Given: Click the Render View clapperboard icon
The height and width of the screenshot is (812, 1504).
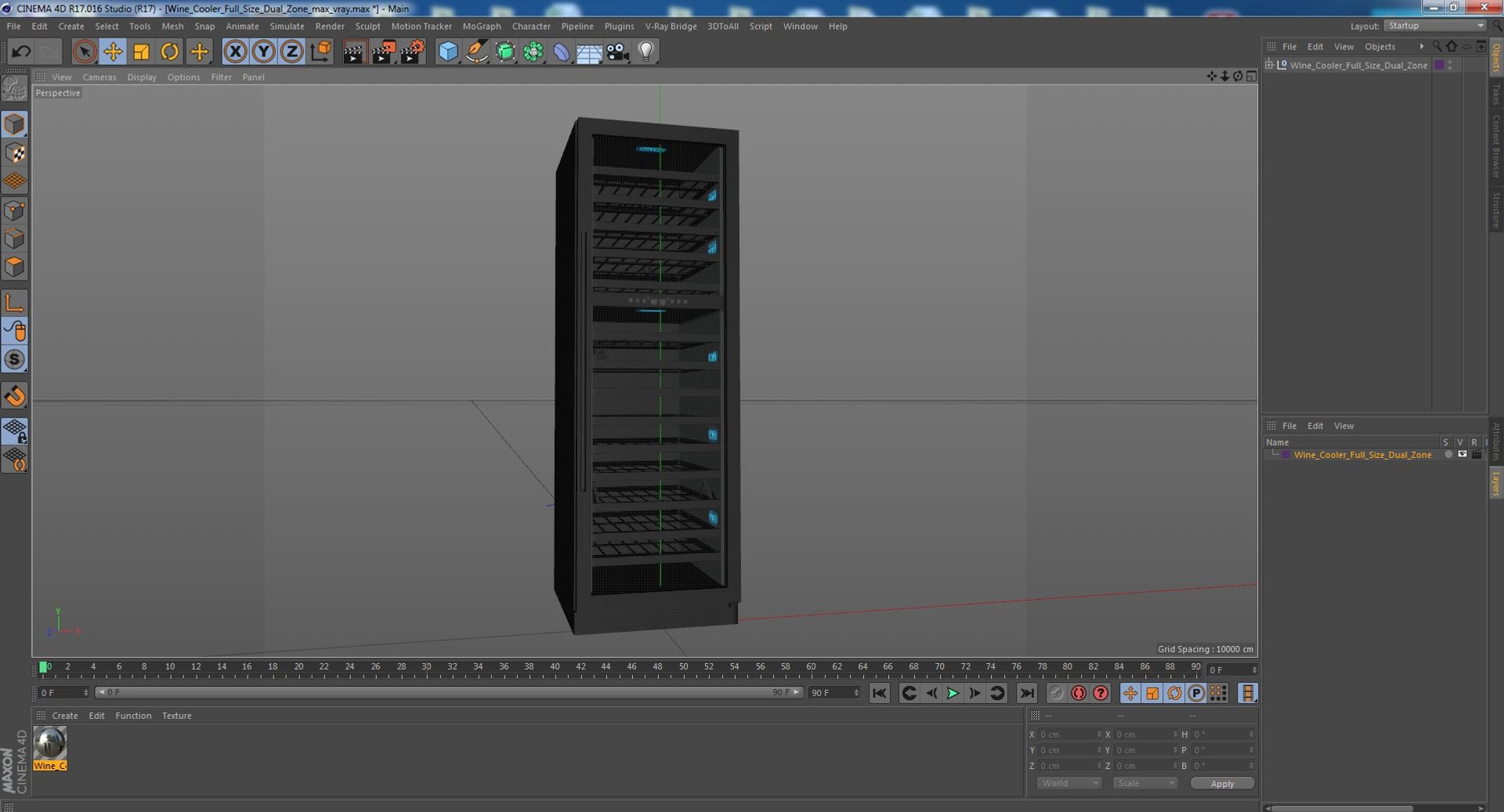Looking at the screenshot, I should click(x=354, y=52).
